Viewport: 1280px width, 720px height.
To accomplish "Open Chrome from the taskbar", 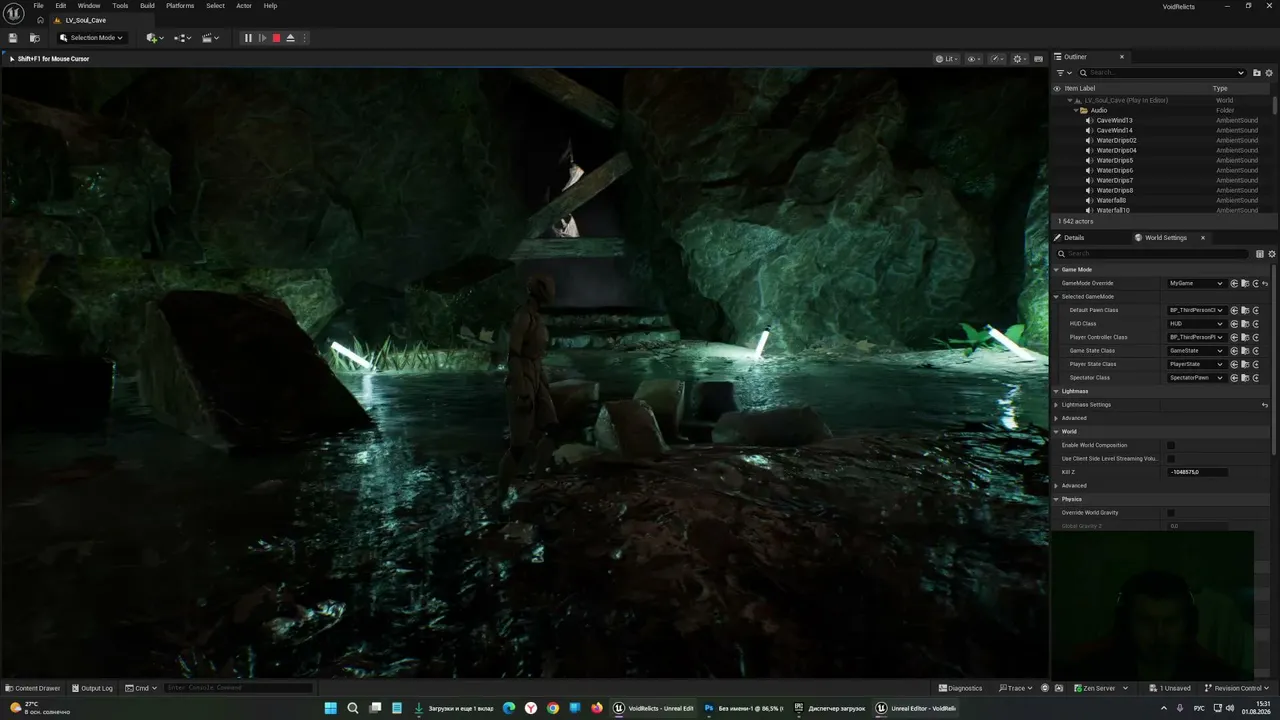I will (x=553, y=708).
